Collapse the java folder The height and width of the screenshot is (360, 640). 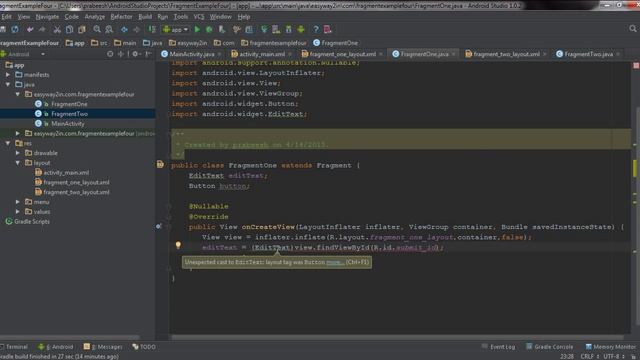[8, 84]
